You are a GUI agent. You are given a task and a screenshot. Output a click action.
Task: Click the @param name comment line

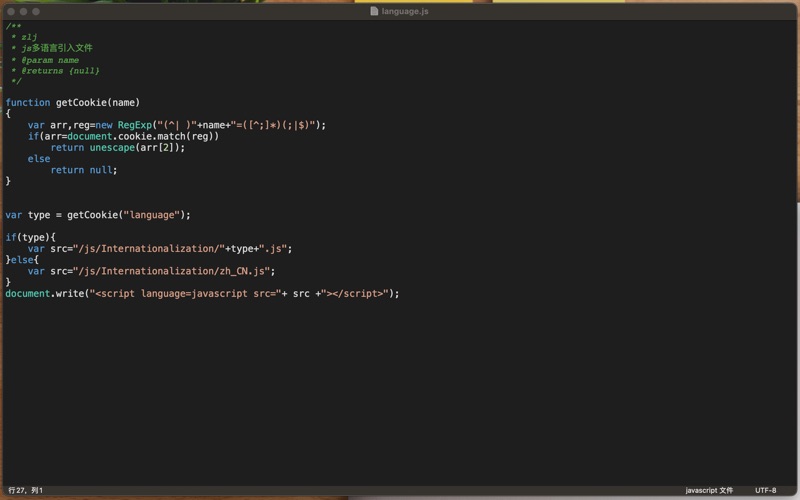(x=50, y=60)
